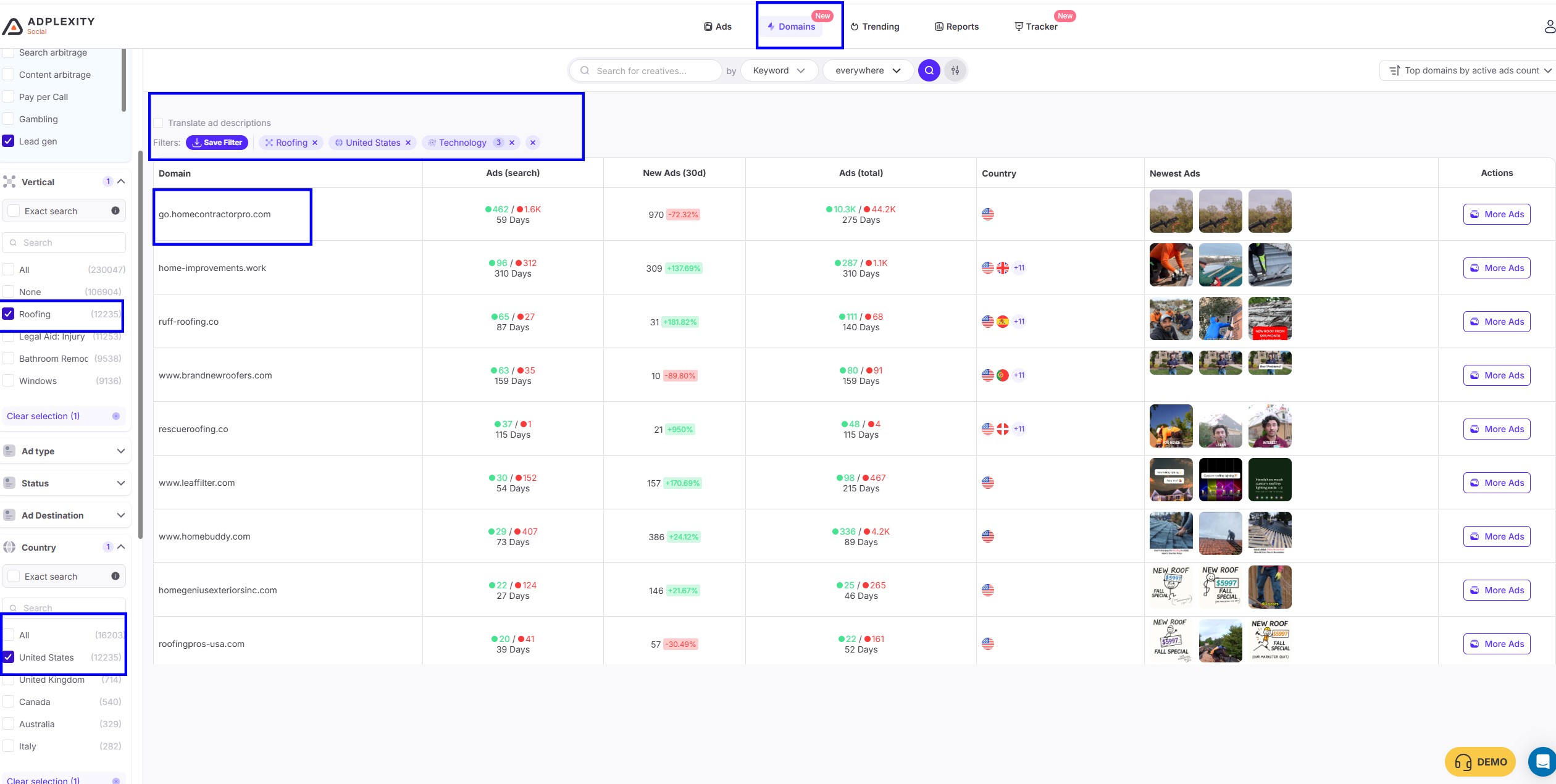Viewport: 1556px width, 784px height.
Task: Click the Exact search info icon under Vertical
Action: pyautogui.click(x=115, y=211)
